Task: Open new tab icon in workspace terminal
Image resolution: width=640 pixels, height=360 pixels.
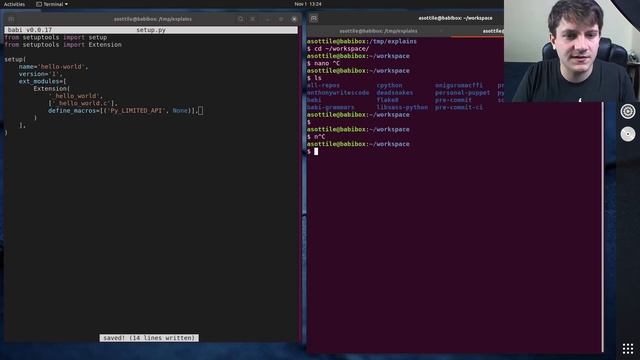Action: tap(314, 18)
